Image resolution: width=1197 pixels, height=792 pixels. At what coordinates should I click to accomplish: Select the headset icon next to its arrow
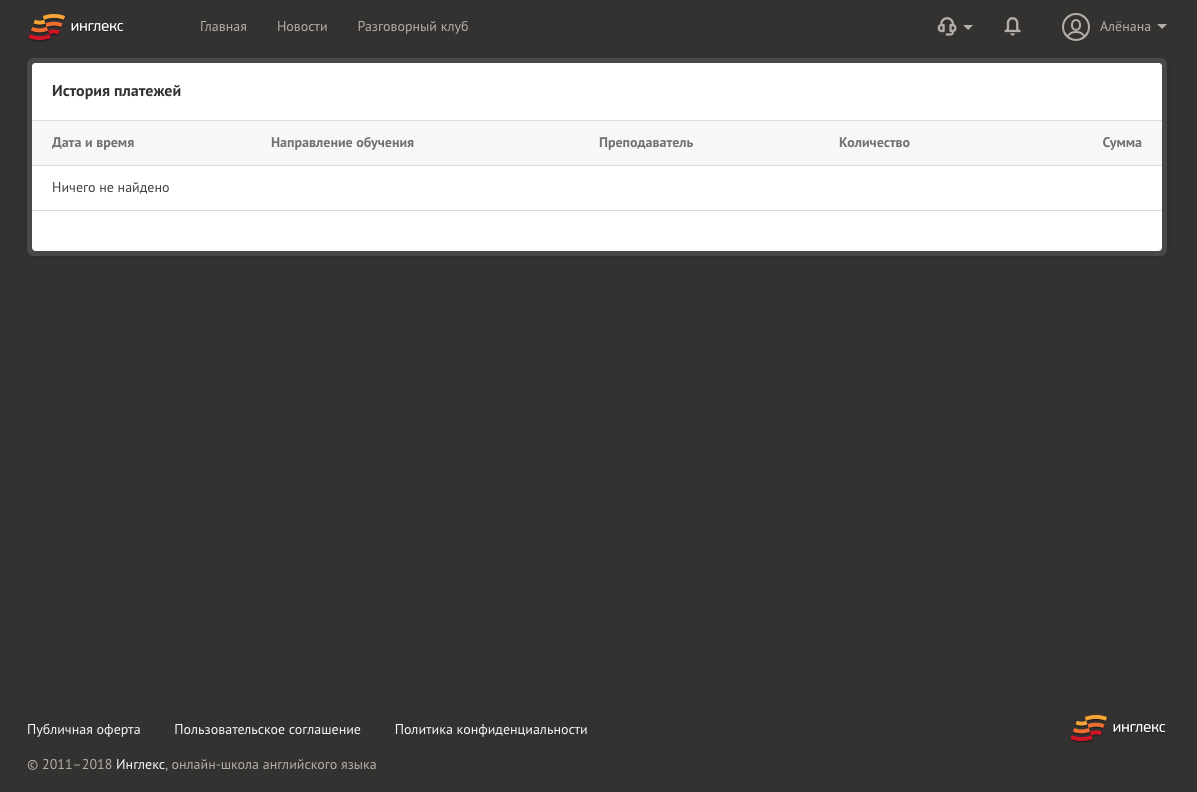click(947, 26)
